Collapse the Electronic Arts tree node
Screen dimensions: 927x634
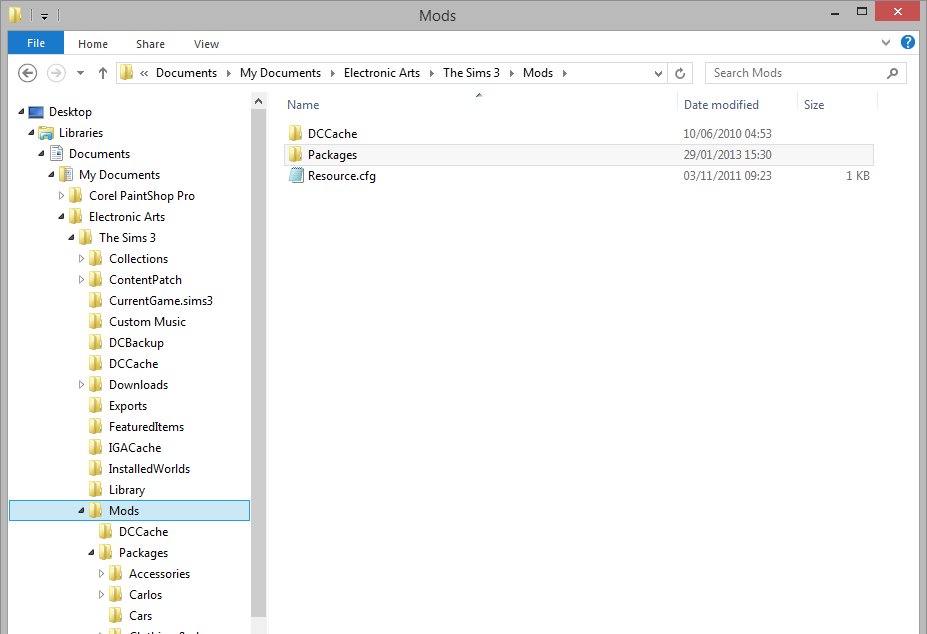coord(61,216)
